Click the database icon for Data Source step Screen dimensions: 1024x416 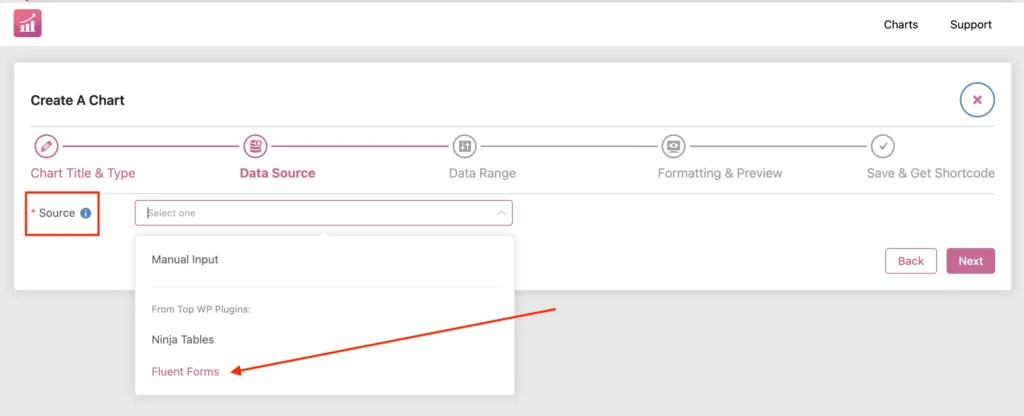coord(255,146)
